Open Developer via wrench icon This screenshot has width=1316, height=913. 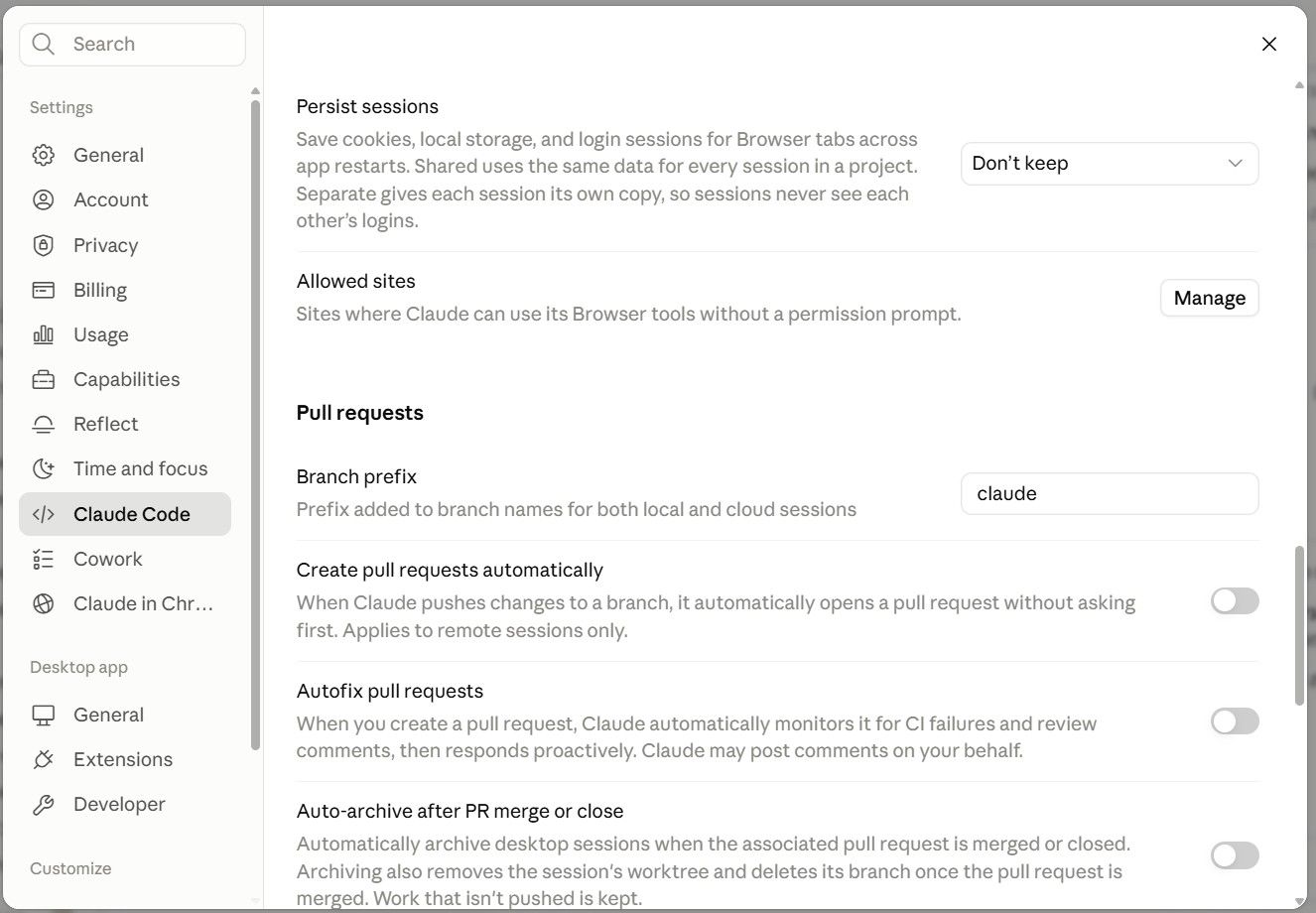click(x=43, y=804)
